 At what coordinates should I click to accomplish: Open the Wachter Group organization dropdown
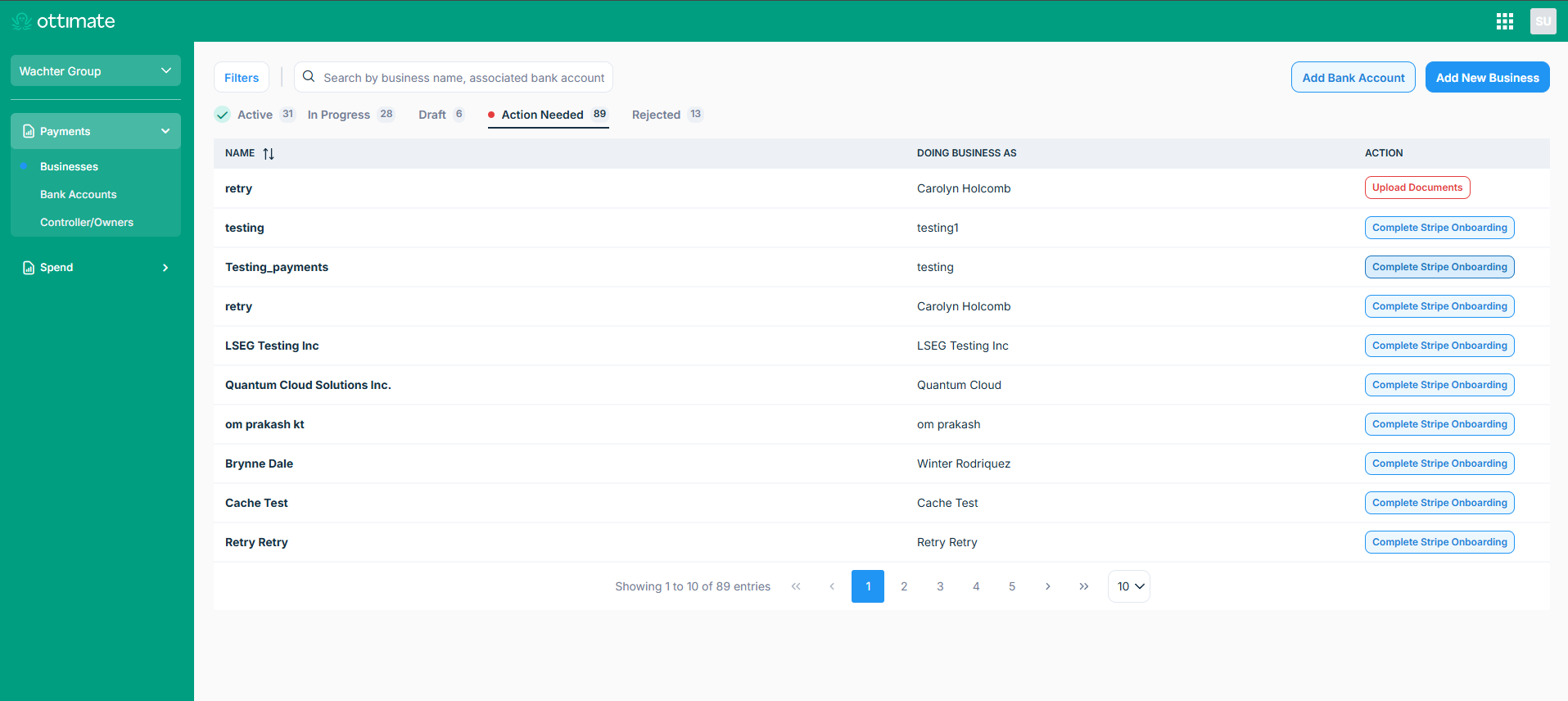click(96, 71)
